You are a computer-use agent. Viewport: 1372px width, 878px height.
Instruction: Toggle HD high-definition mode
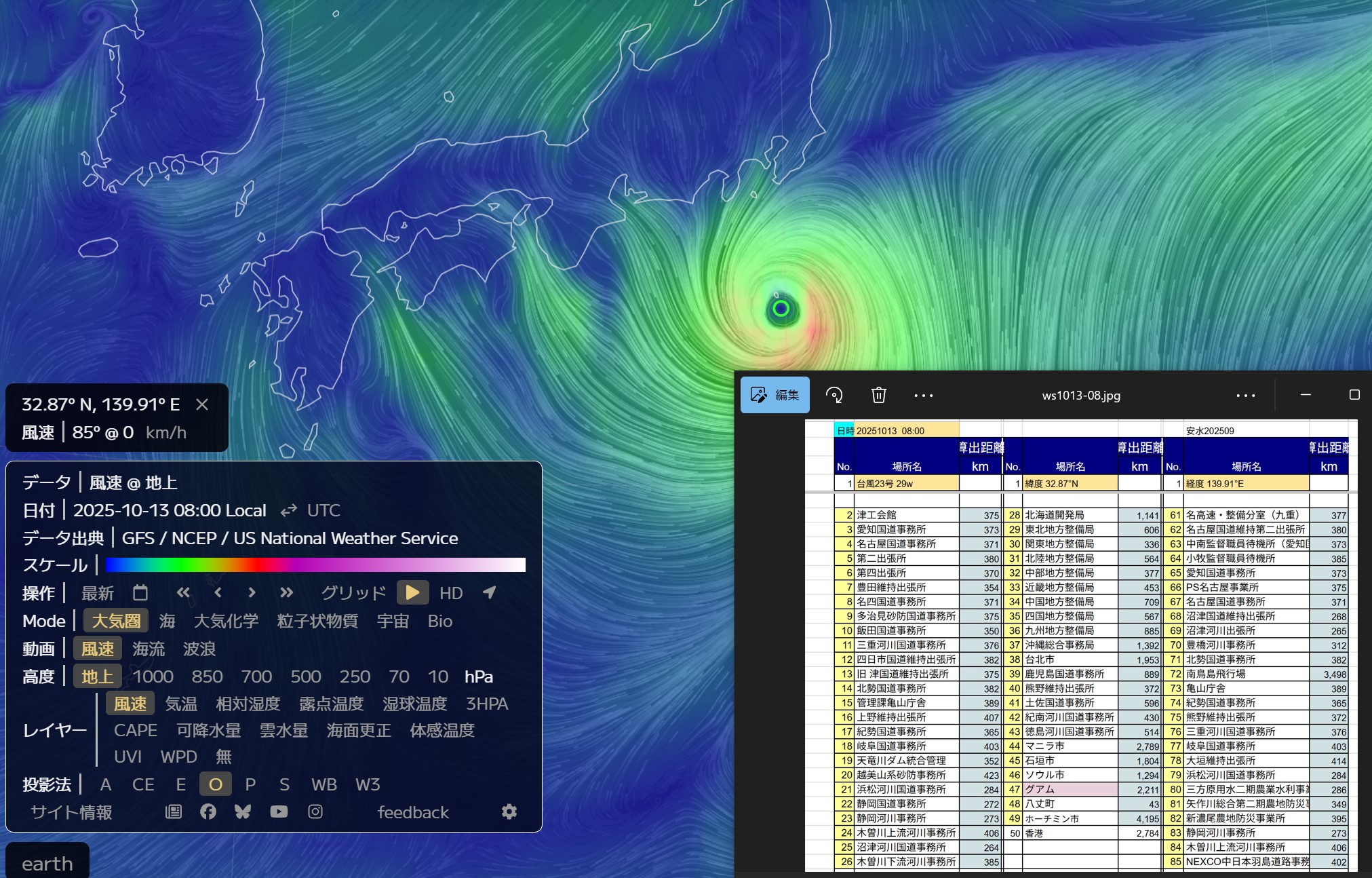[451, 593]
